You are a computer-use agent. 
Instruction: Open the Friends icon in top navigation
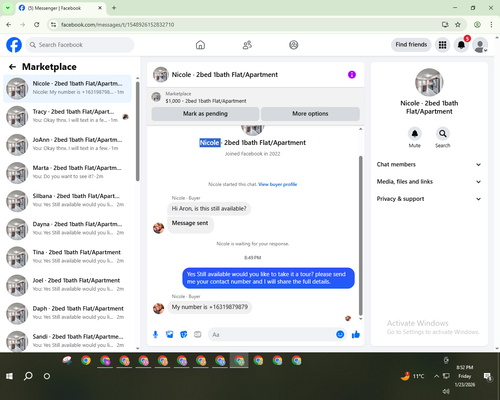pos(247,45)
